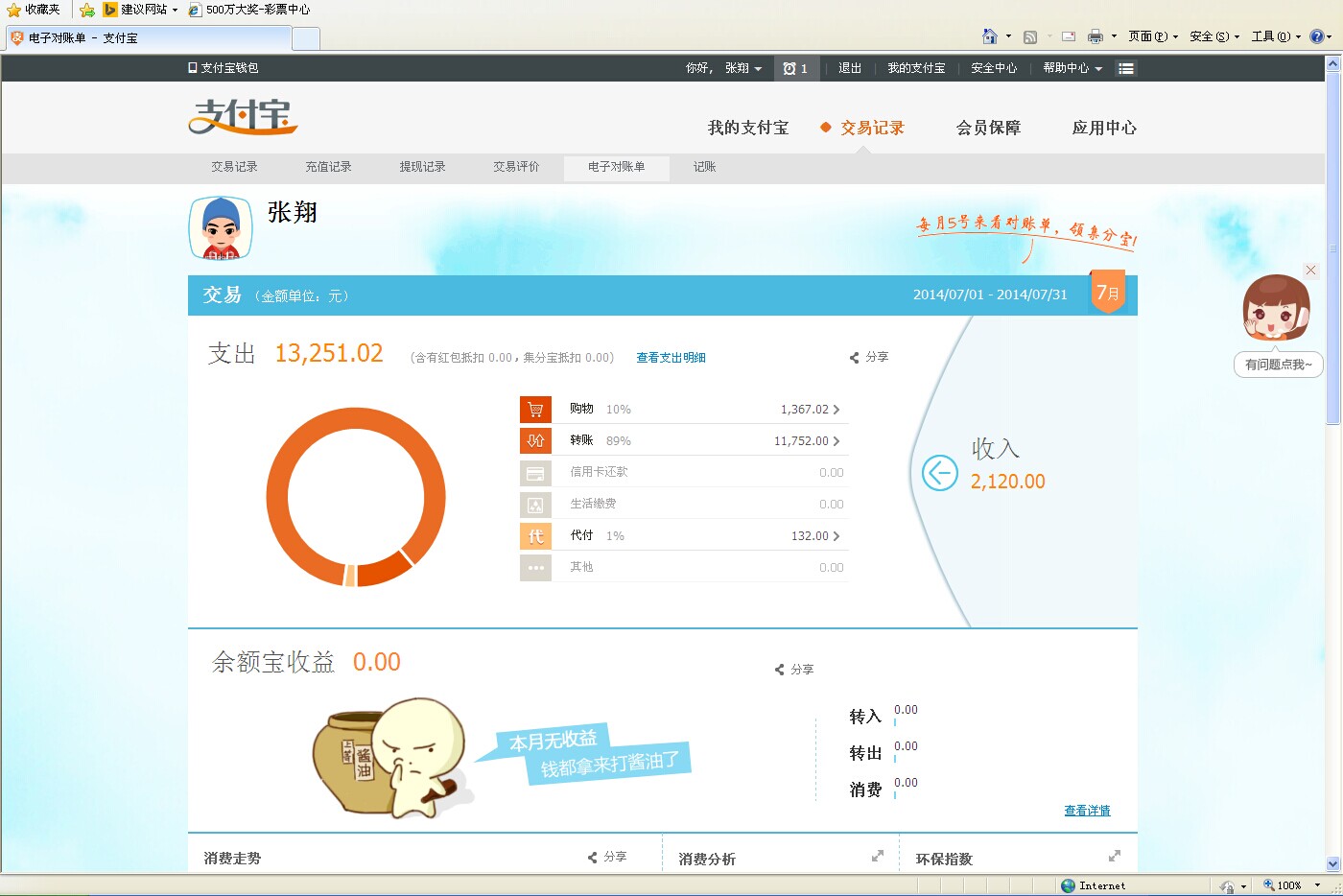Click the 有问题点我~ help button
1343x896 pixels.
click(1278, 365)
